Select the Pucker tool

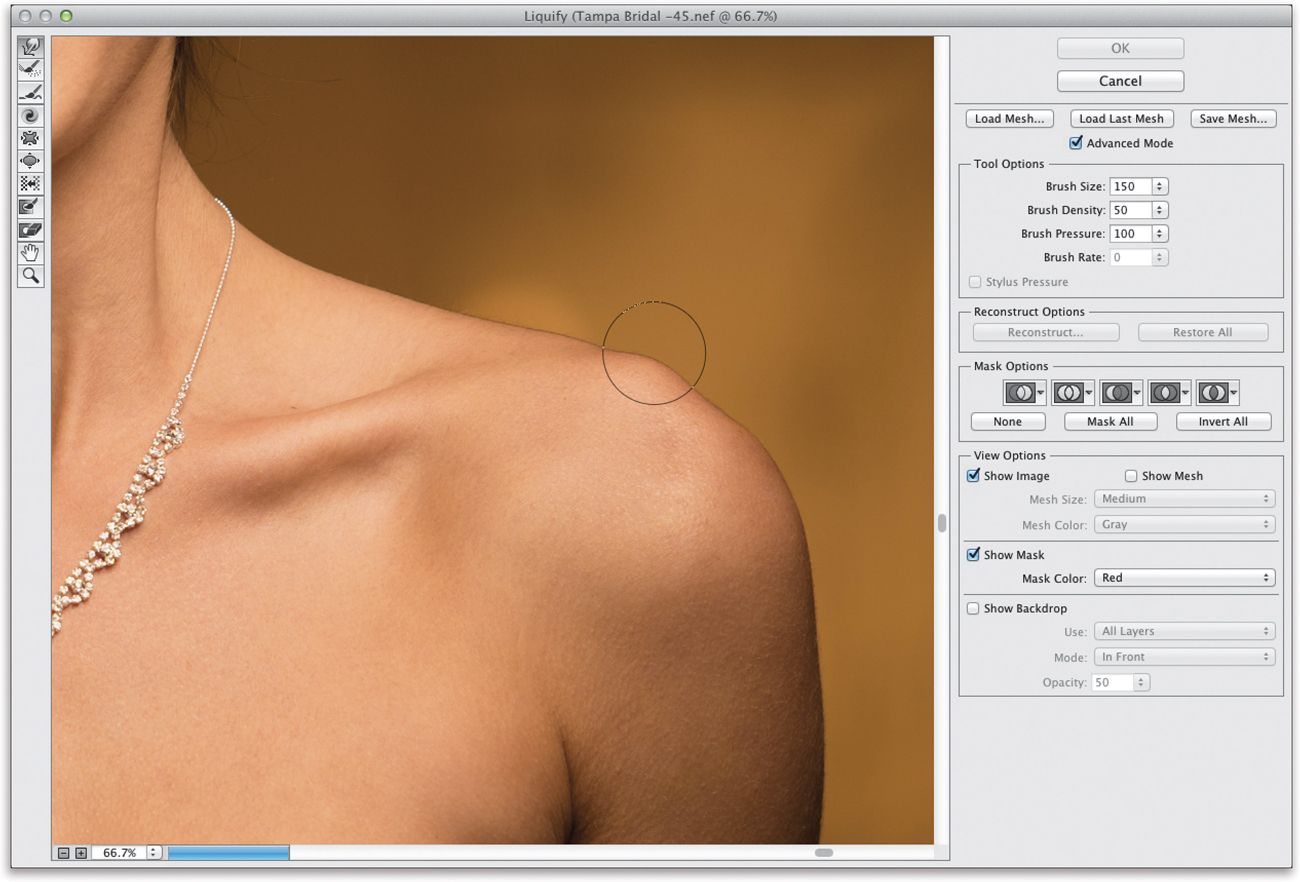pyautogui.click(x=31, y=138)
